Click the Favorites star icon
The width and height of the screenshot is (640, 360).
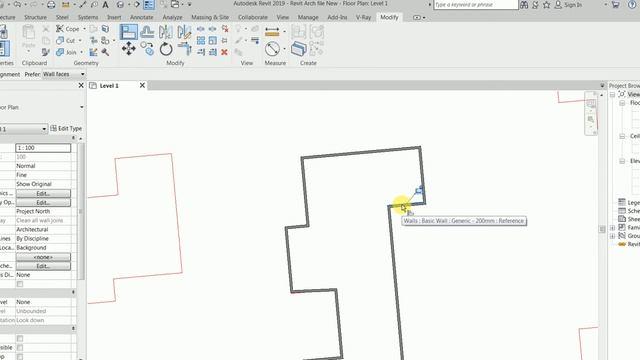(547, 5)
